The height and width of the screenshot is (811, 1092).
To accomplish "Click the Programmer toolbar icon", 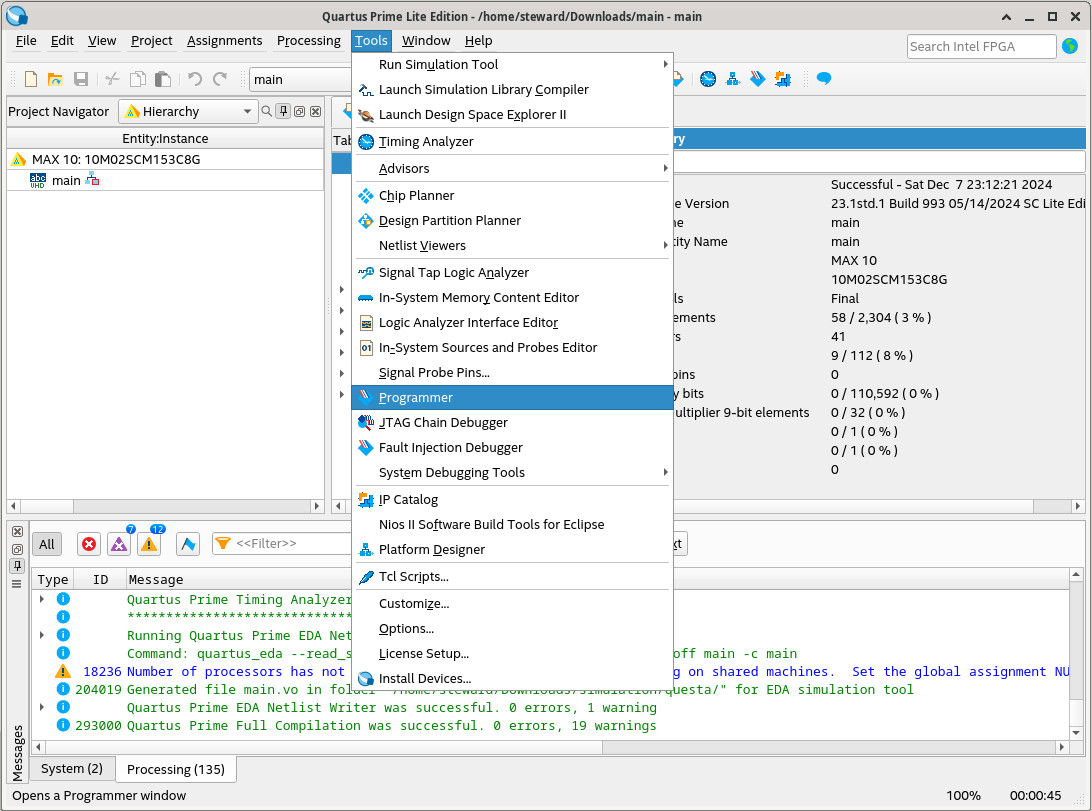I will (x=758, y=79).
